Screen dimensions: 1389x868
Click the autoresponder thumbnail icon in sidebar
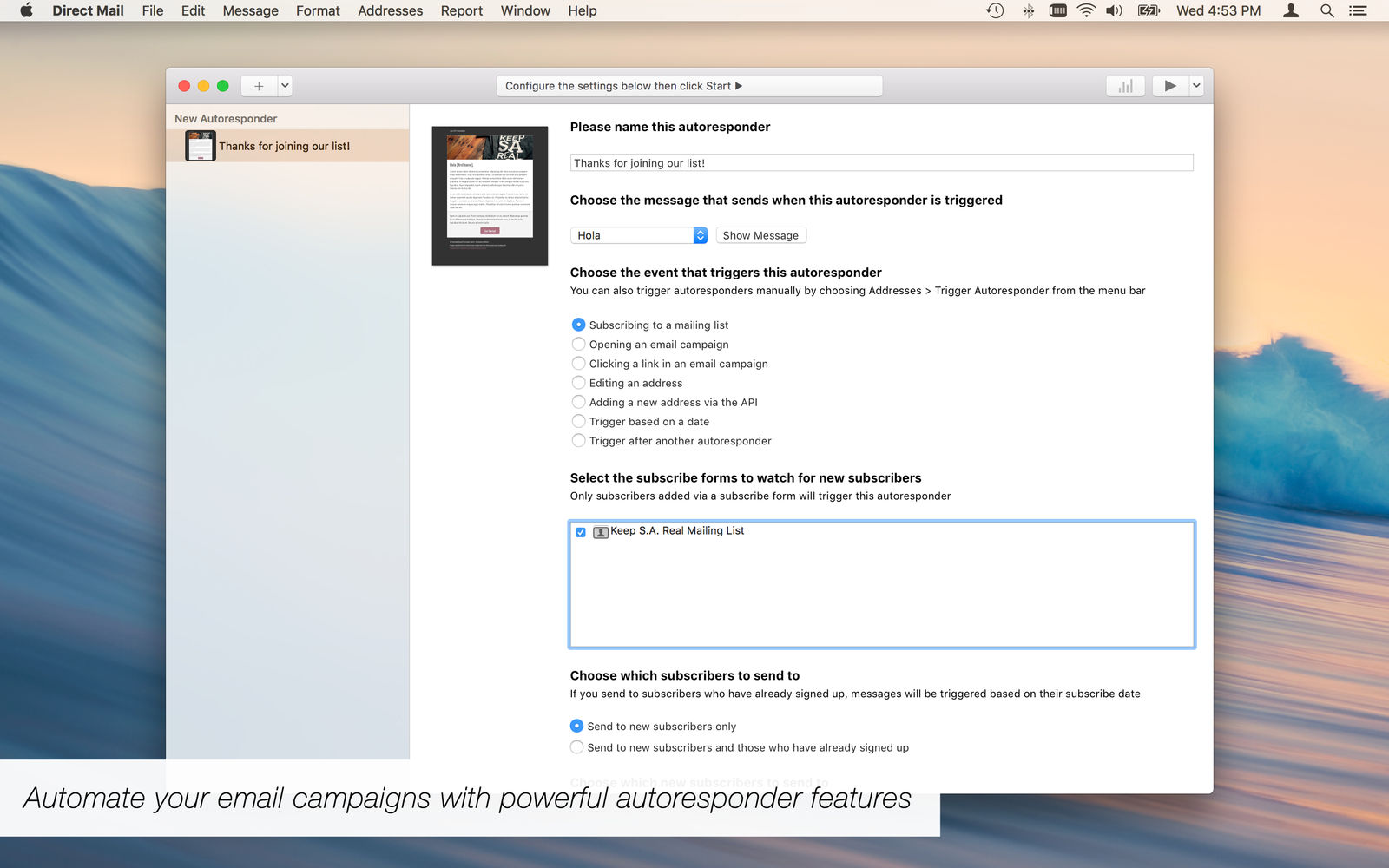click(201, 146)
